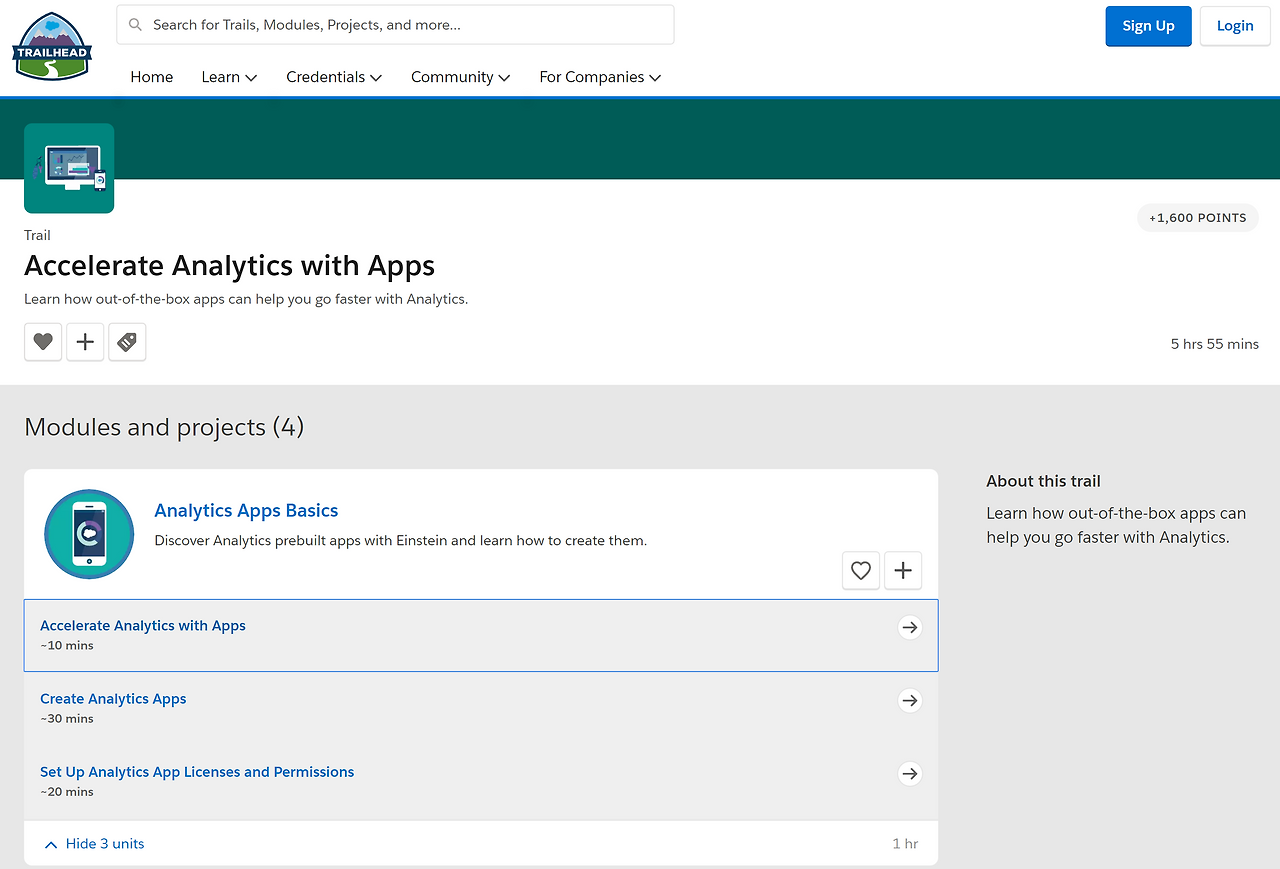Click the Trailhead logo
Viewport: 1280px width, 869px height.
[x=52, y=46]
